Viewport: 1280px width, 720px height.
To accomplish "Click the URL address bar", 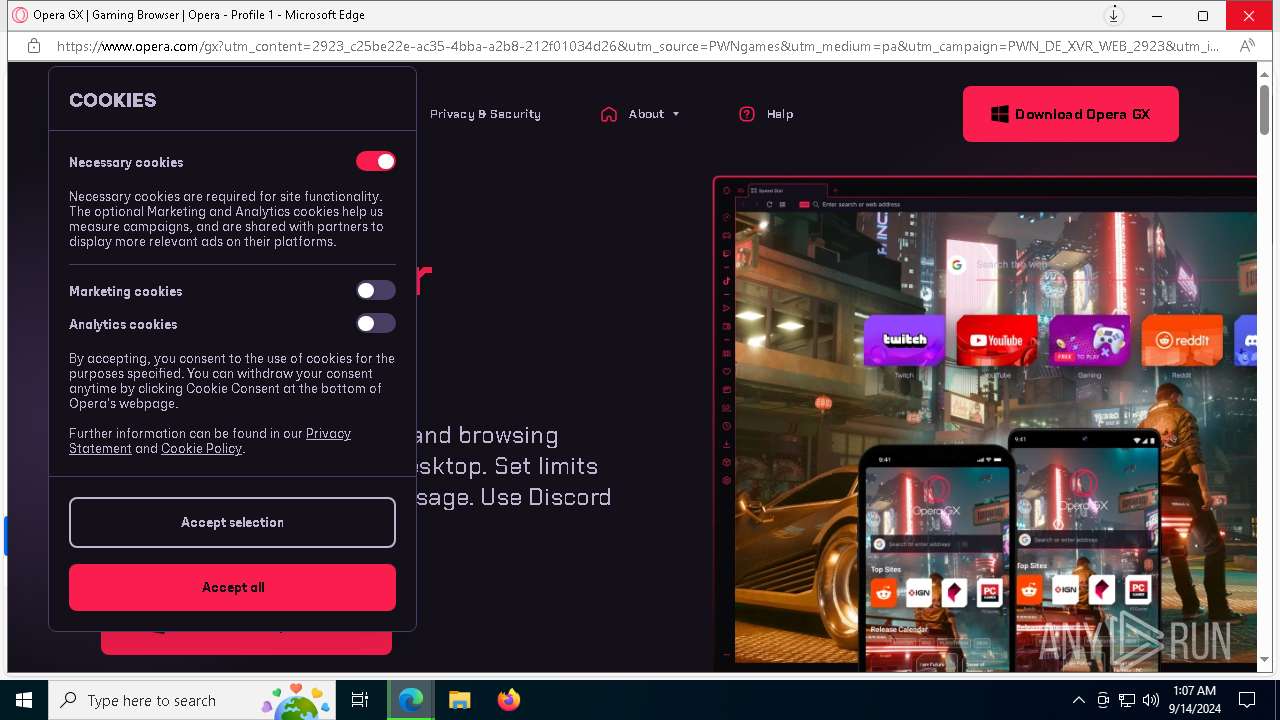I will [637, 46].
